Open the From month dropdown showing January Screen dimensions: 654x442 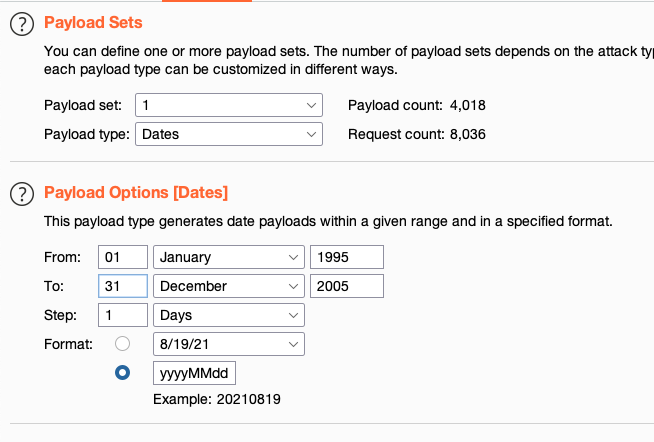click(229, 257)
